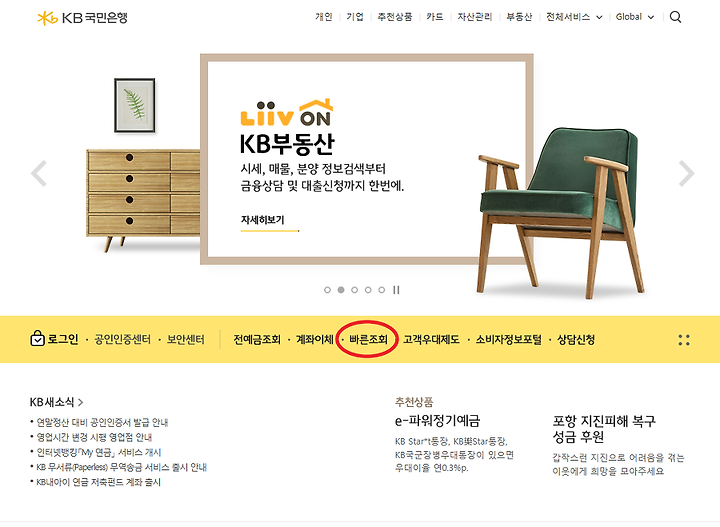Expand KB새소식 with the chevron
The height and width of the screenshot is (527, 720).
point(81,403)
